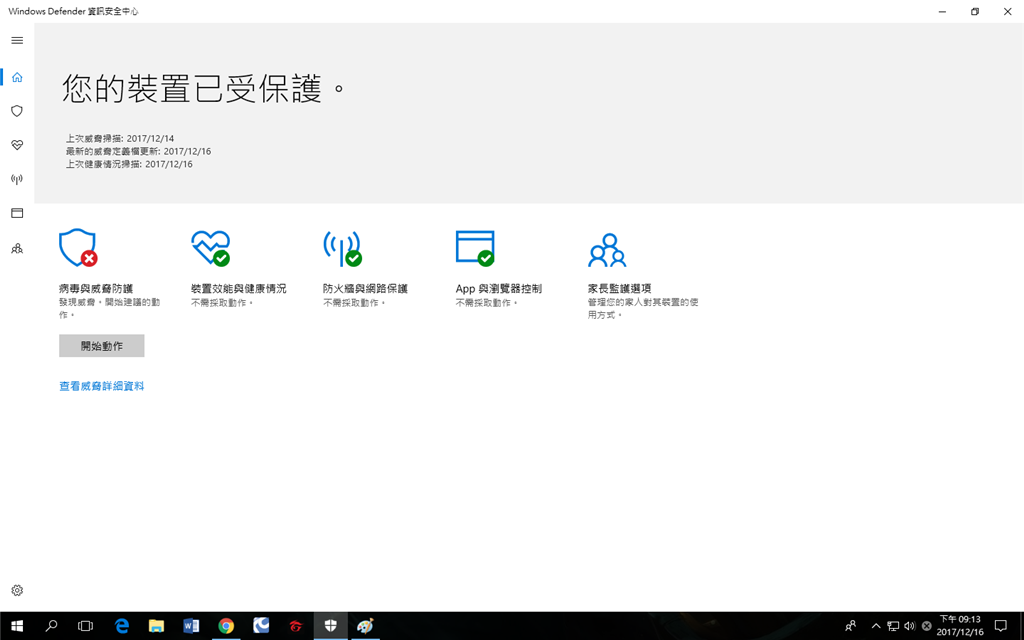Open the 裝置效能與健康情況 heading
1024x640 pixels.
click(238, 288)
